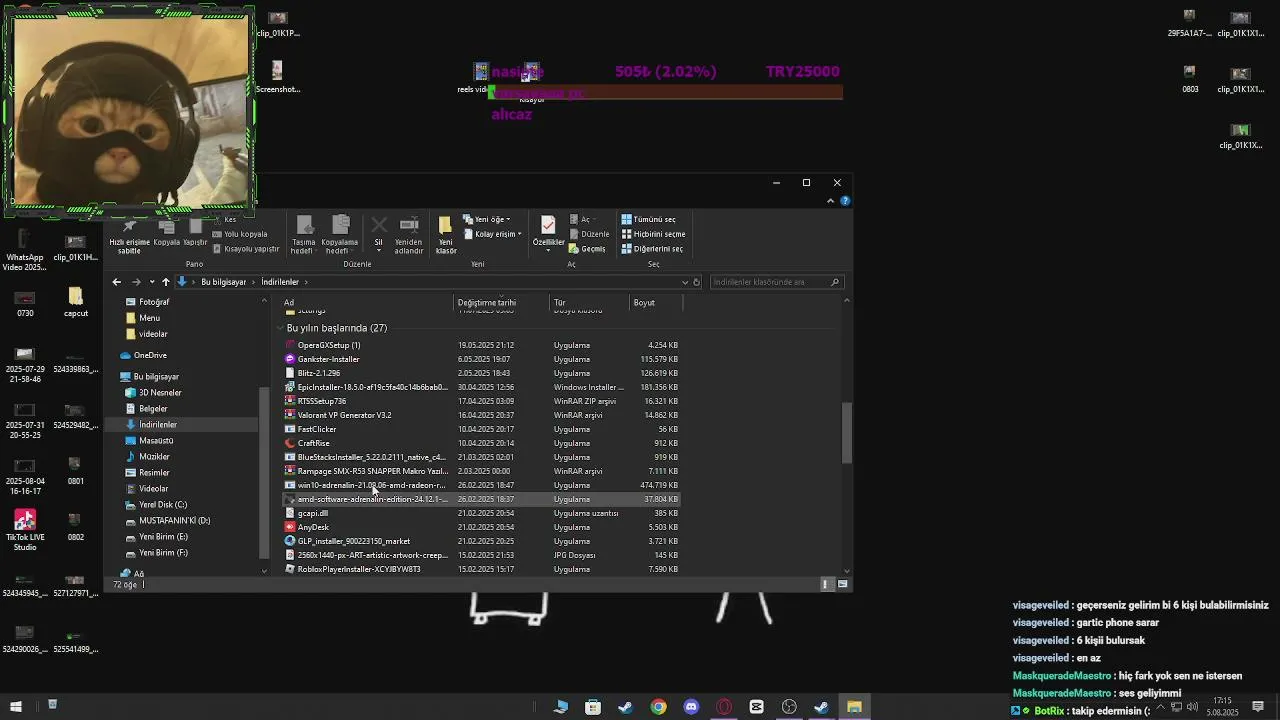
Task: Select 'CraftRise' file
Action: (x=481, y=443)
